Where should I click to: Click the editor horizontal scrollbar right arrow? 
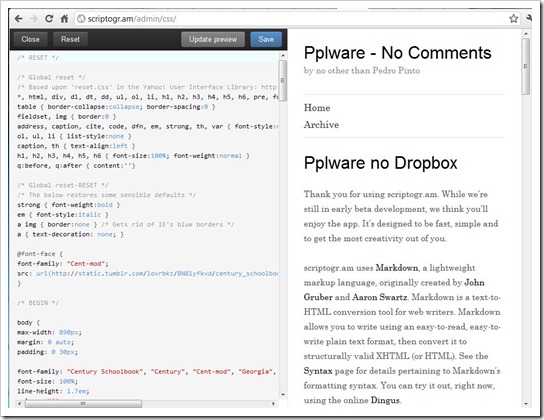point(273,403)
